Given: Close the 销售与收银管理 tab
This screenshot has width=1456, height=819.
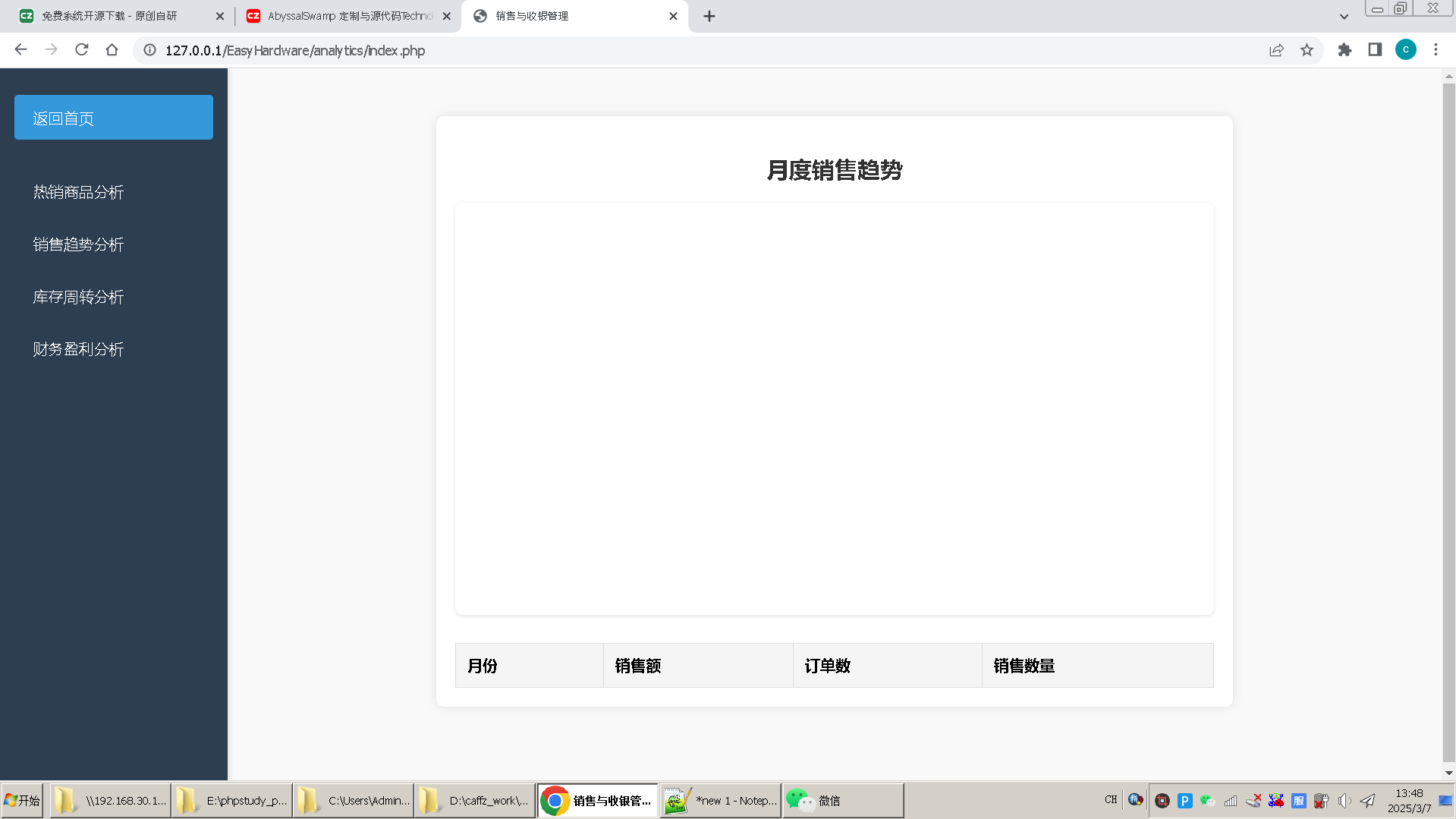Looking at the screenshot, I should click(x=673, y=16).
